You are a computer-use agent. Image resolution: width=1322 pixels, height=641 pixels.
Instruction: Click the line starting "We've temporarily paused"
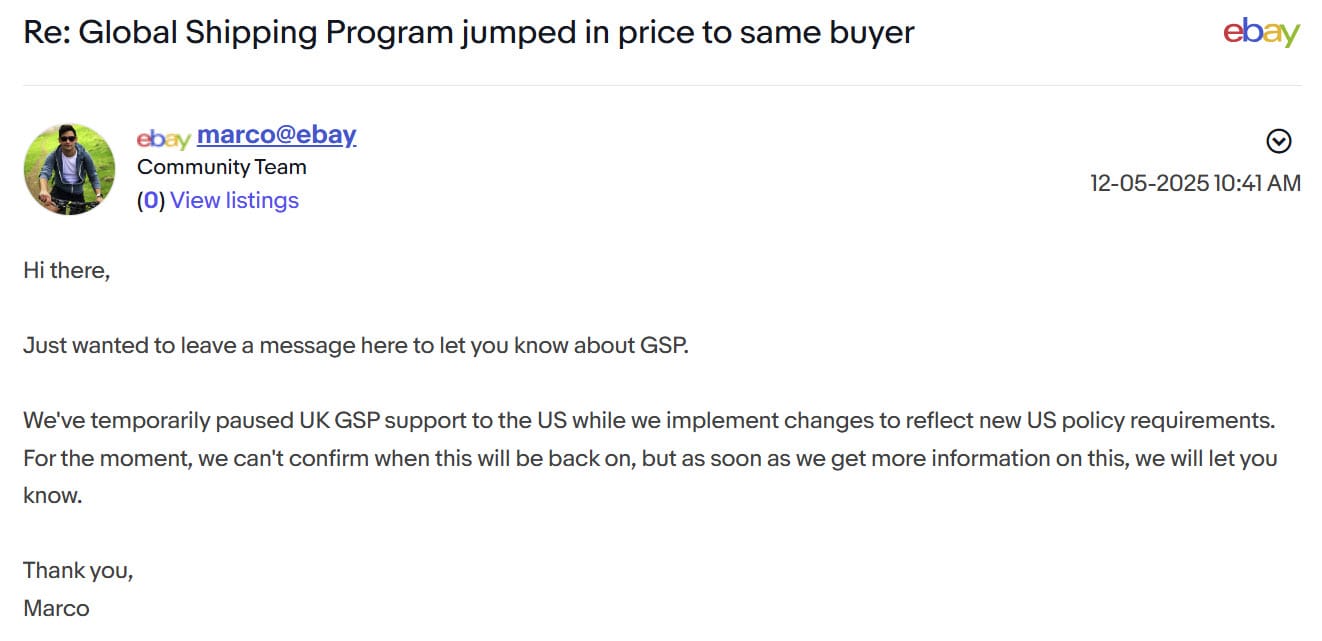click(x=648, y=420)
